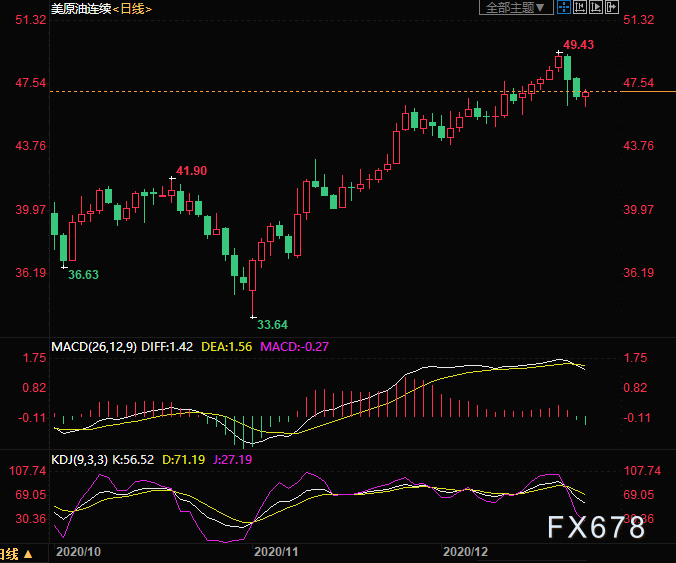Image resolution: width=676 pixels, height=563 pixels.
Task: Click the 2020/12 date axis label
Action: tap(465, 551)
